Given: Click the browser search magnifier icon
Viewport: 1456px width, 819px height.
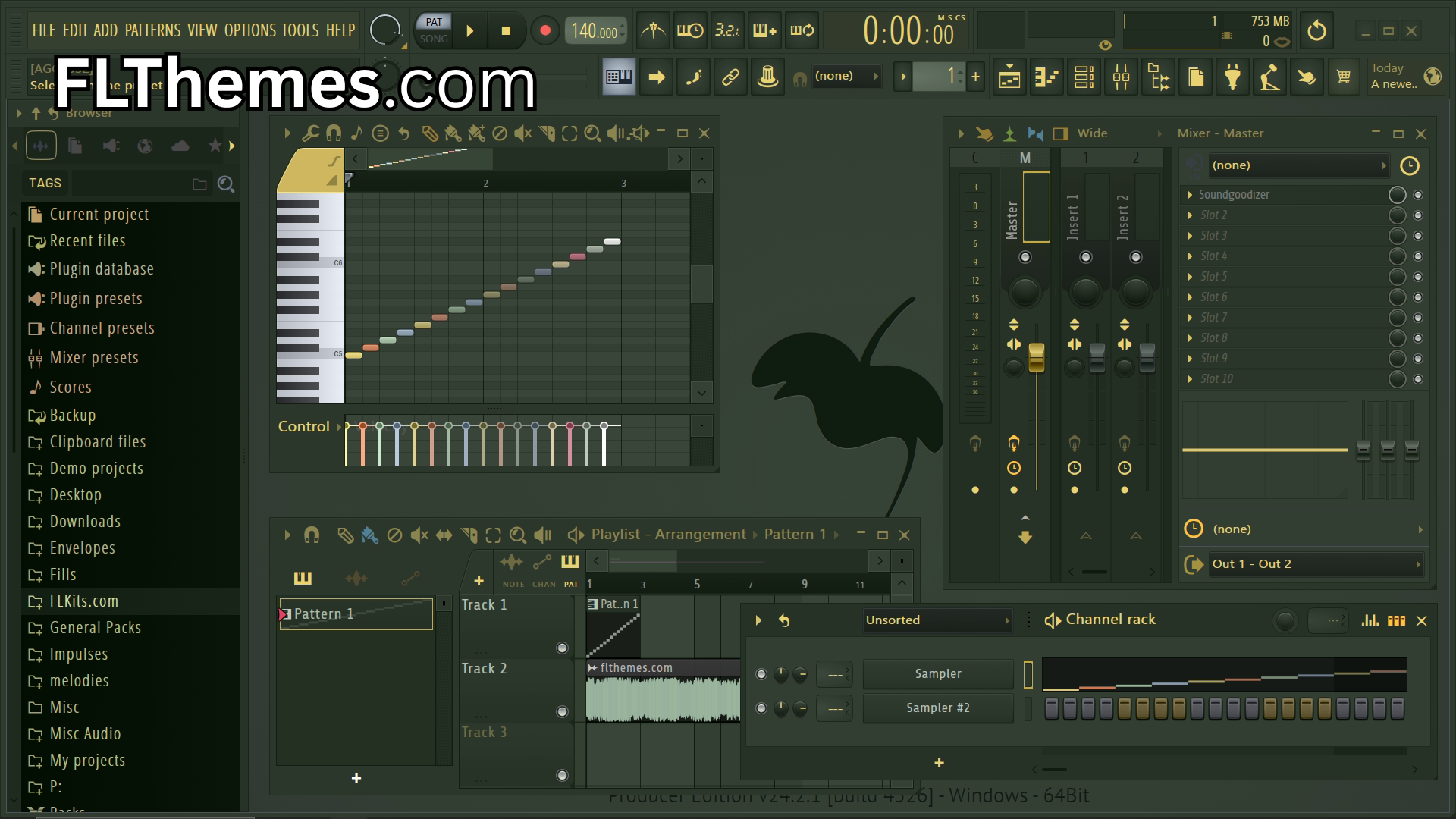Looking at the screenshot, I should [x=225, y=184].
